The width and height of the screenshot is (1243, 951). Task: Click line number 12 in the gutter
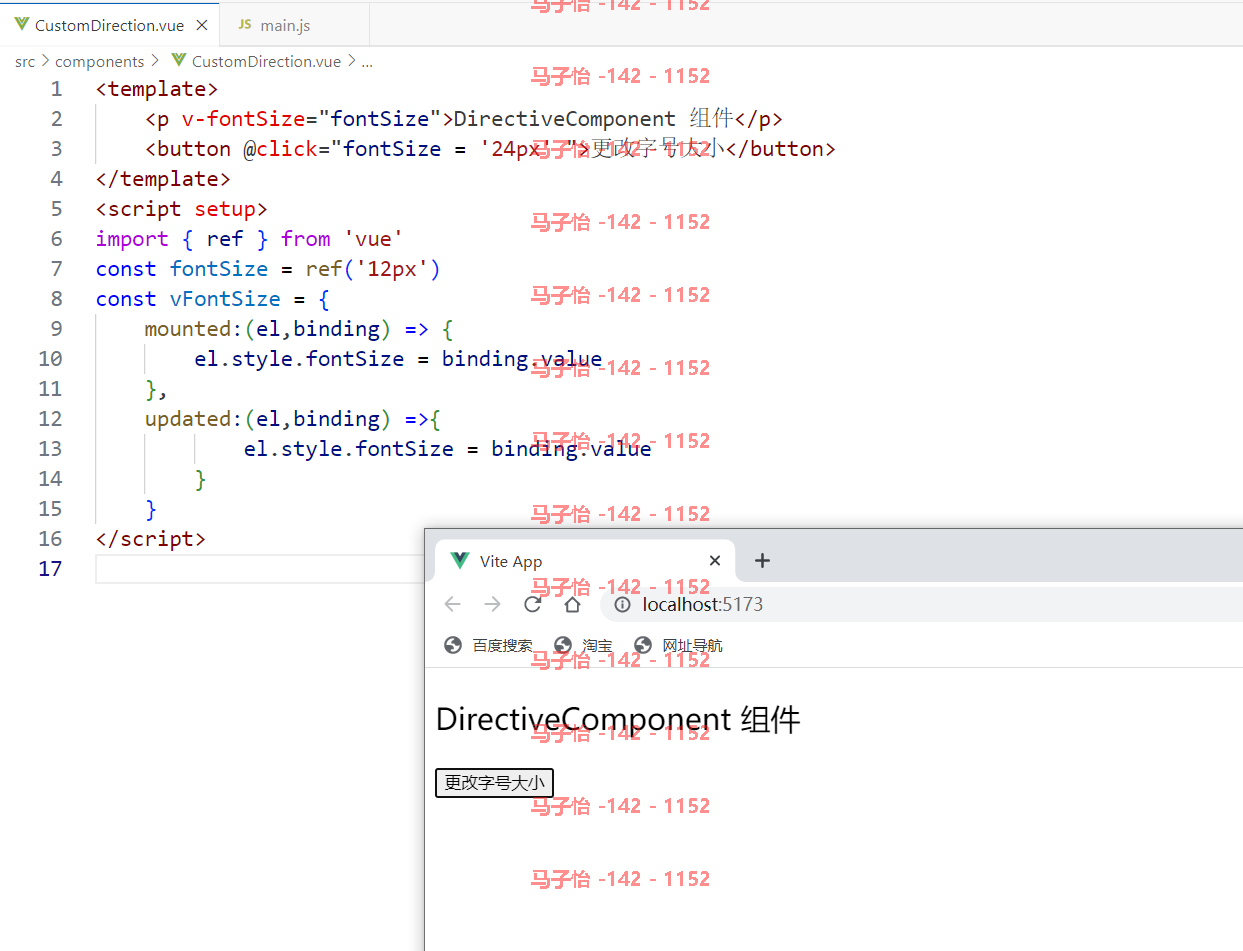pos(50,419)
